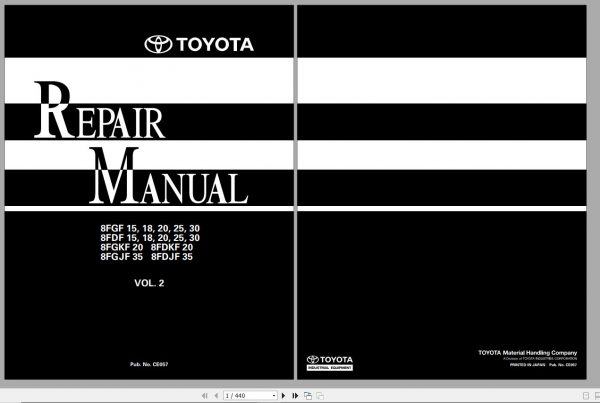Click the '8FDF 15, 18, 20, 25, 30' model line
The image size is (600, 403).
coord(150,238)
